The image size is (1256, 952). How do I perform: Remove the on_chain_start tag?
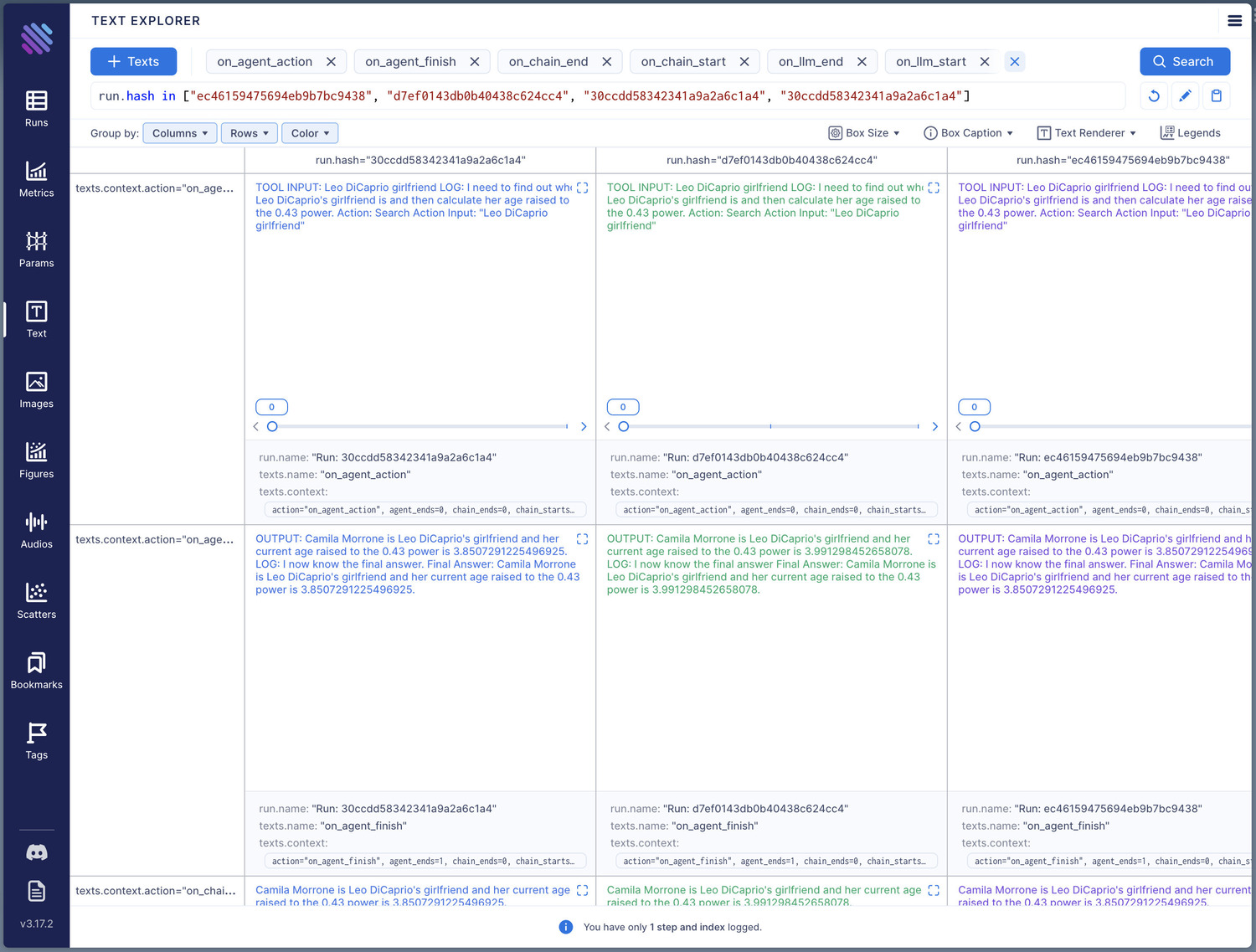click(x=744, y=62)
